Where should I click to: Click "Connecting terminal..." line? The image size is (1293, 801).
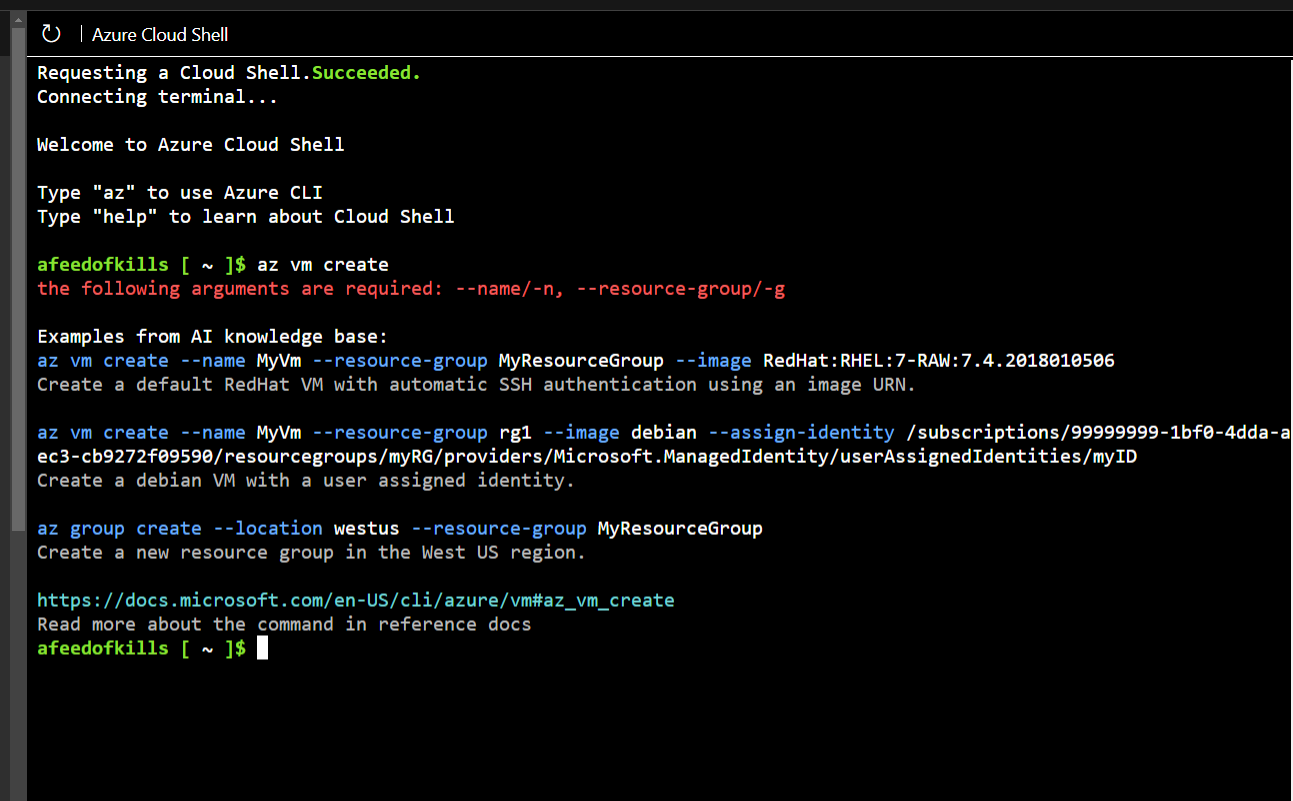157,96
